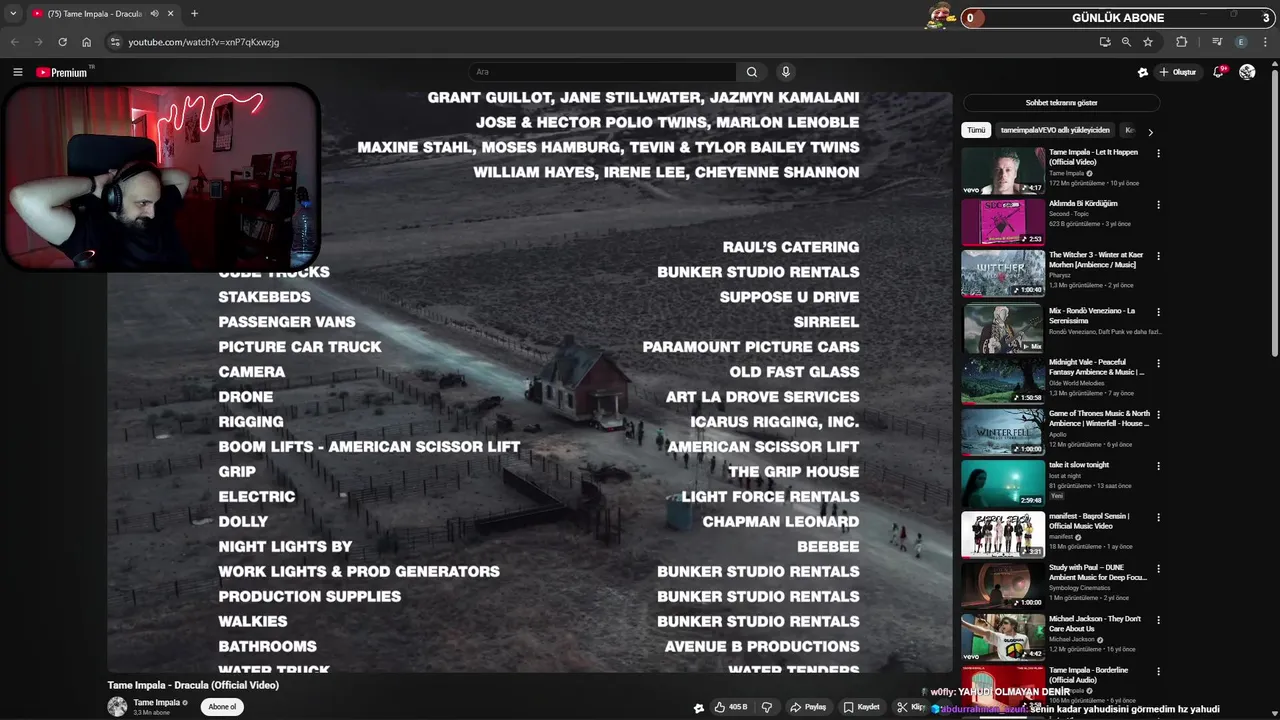Open options for Midnight Vale video
1280x720 pixels.
click(1158, 363)
